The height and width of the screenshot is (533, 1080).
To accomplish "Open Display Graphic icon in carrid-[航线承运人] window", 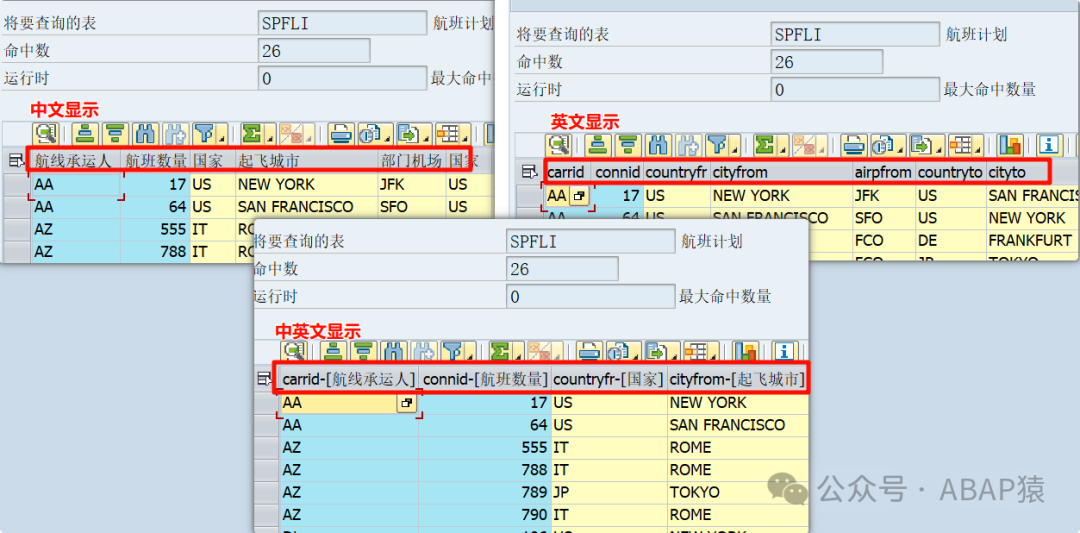I will (746, 352).
